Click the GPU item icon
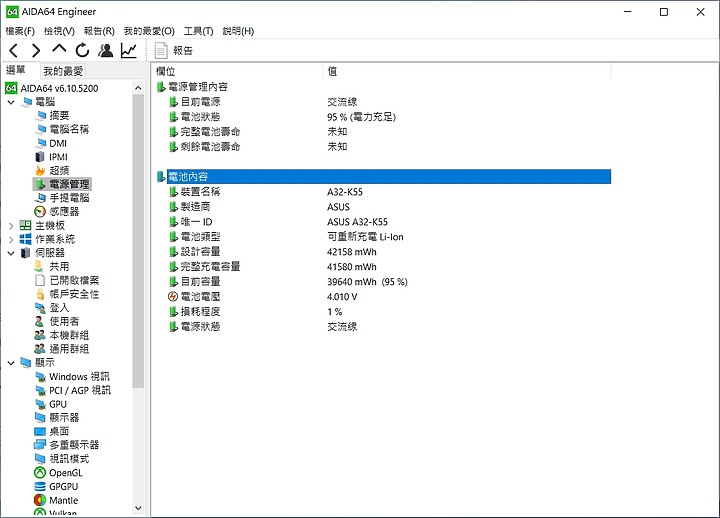 click(x=41, y=404)
